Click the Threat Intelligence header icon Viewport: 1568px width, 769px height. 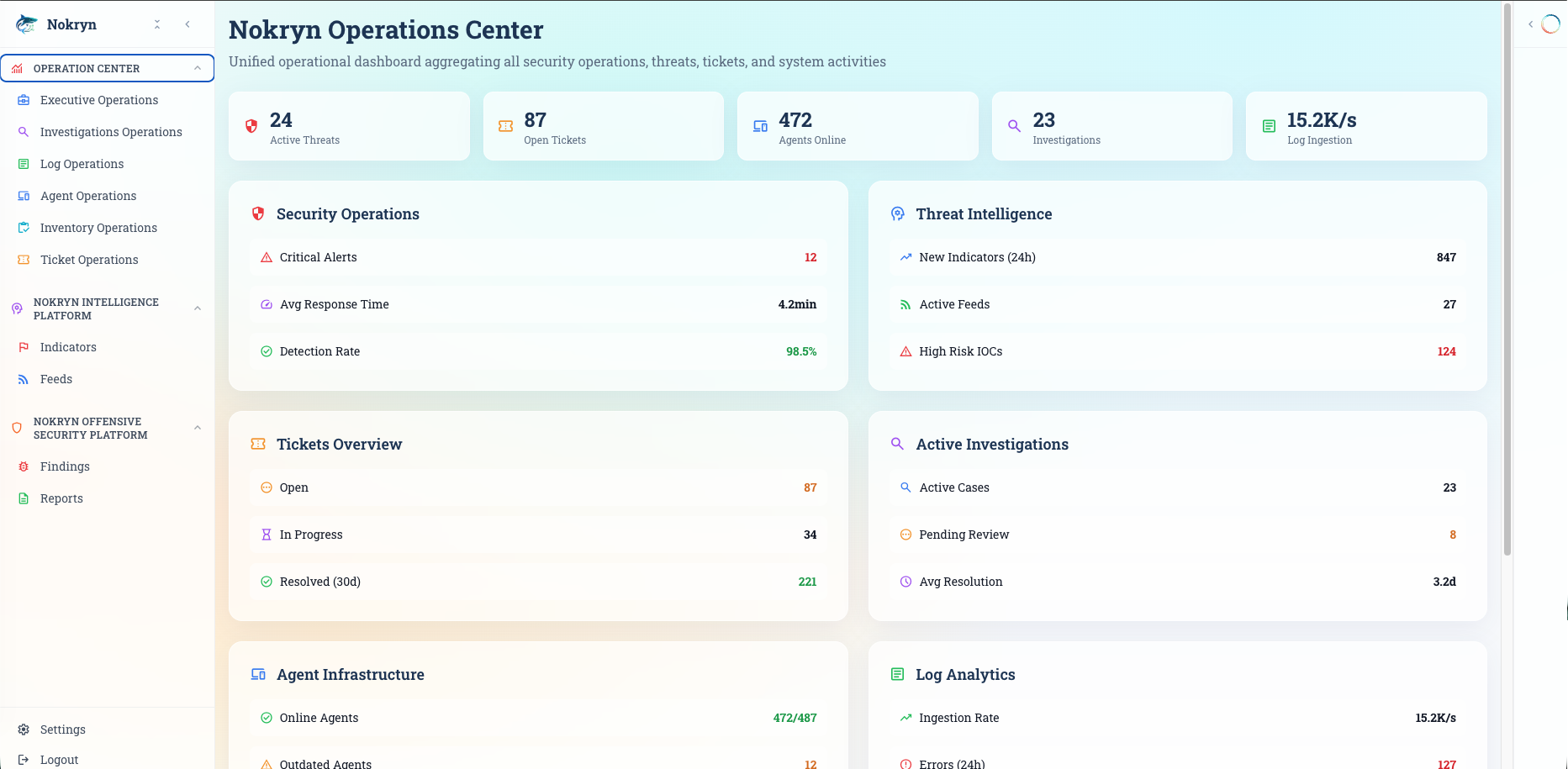click(x=898, y=214)
